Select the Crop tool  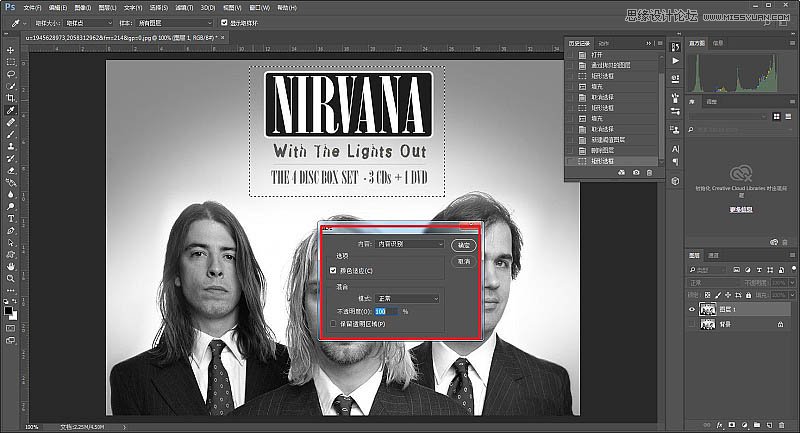11,98
